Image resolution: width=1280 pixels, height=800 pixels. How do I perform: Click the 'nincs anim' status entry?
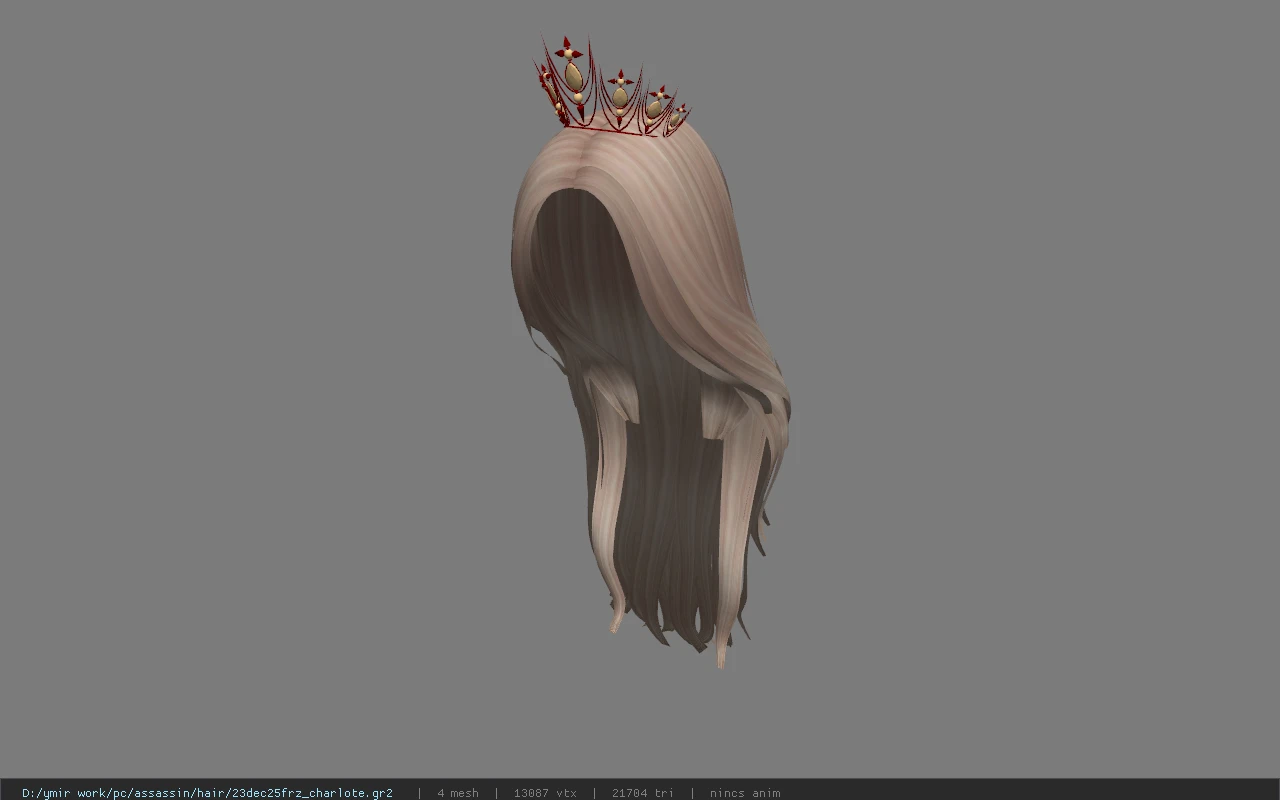745,793
